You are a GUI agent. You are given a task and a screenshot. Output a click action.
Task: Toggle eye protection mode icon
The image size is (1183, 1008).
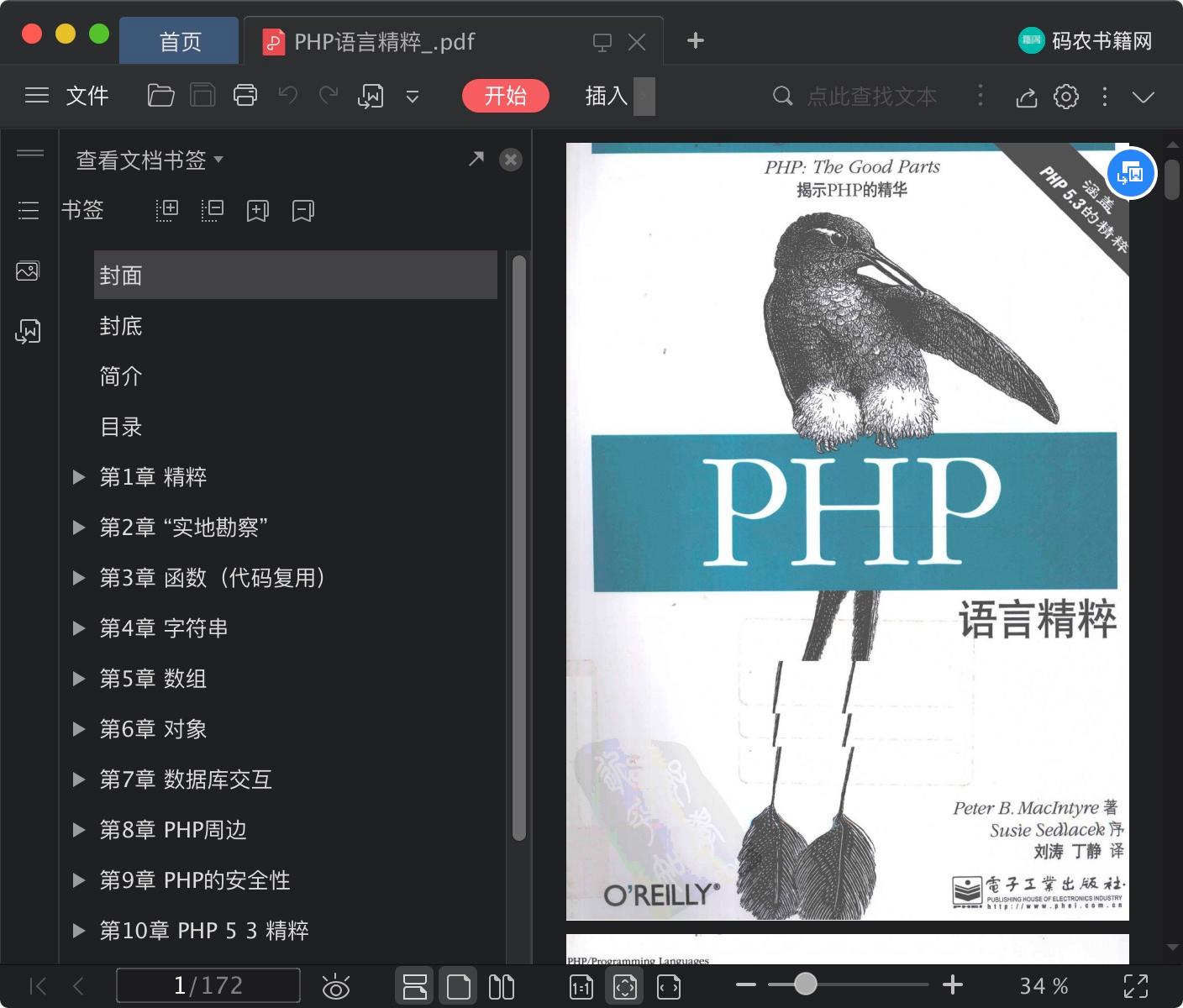(335, 987)
